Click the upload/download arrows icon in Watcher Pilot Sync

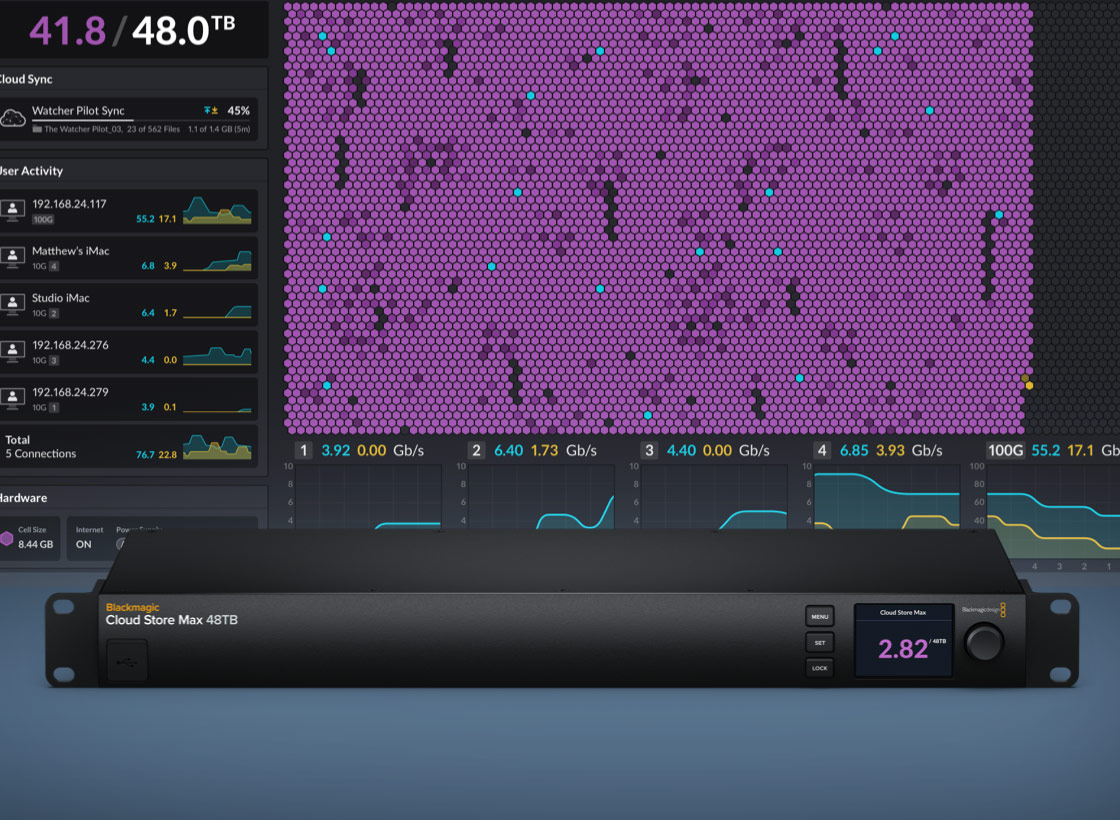pos(211,110)
